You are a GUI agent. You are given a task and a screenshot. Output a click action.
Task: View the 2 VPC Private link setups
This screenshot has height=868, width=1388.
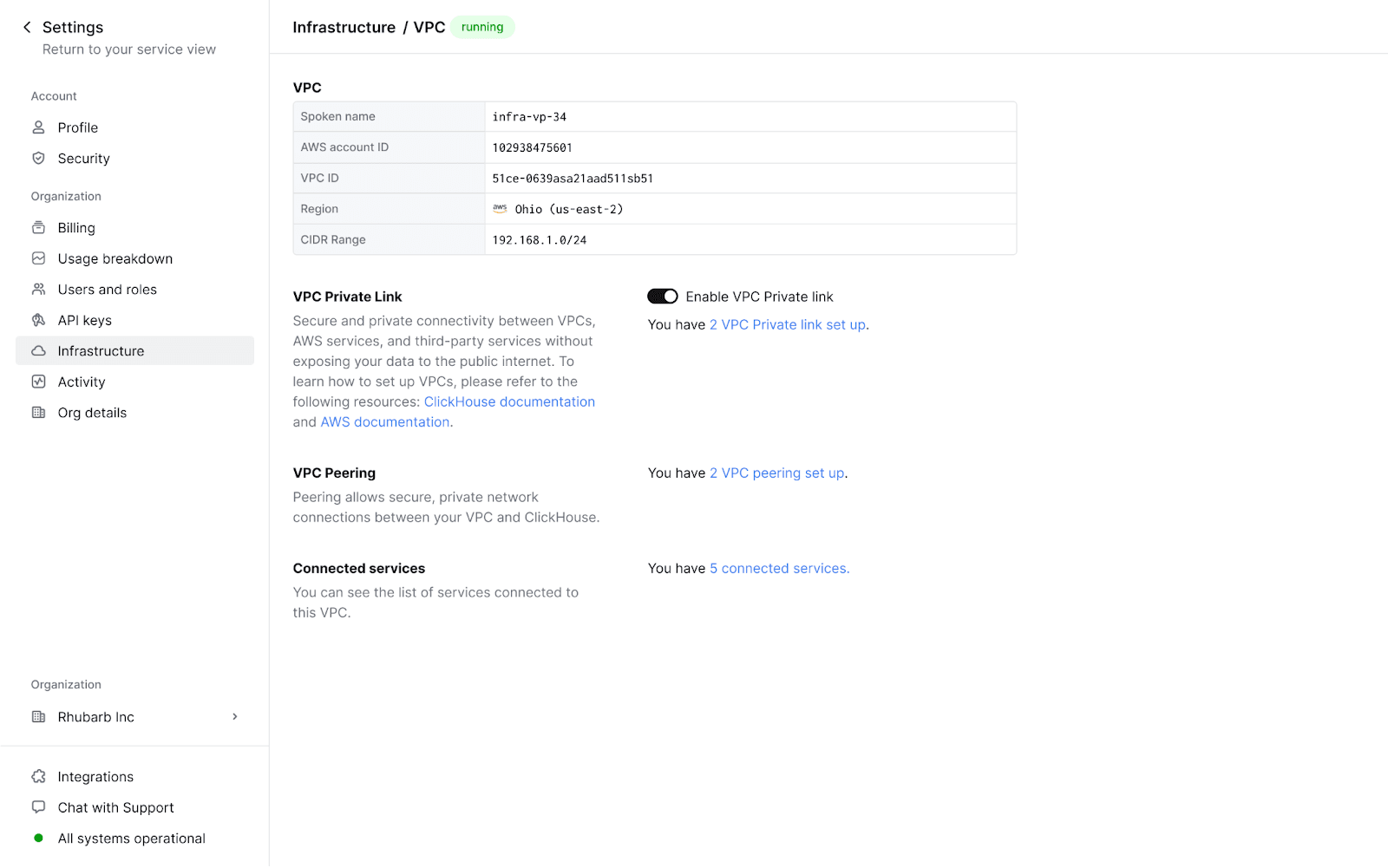788,325
